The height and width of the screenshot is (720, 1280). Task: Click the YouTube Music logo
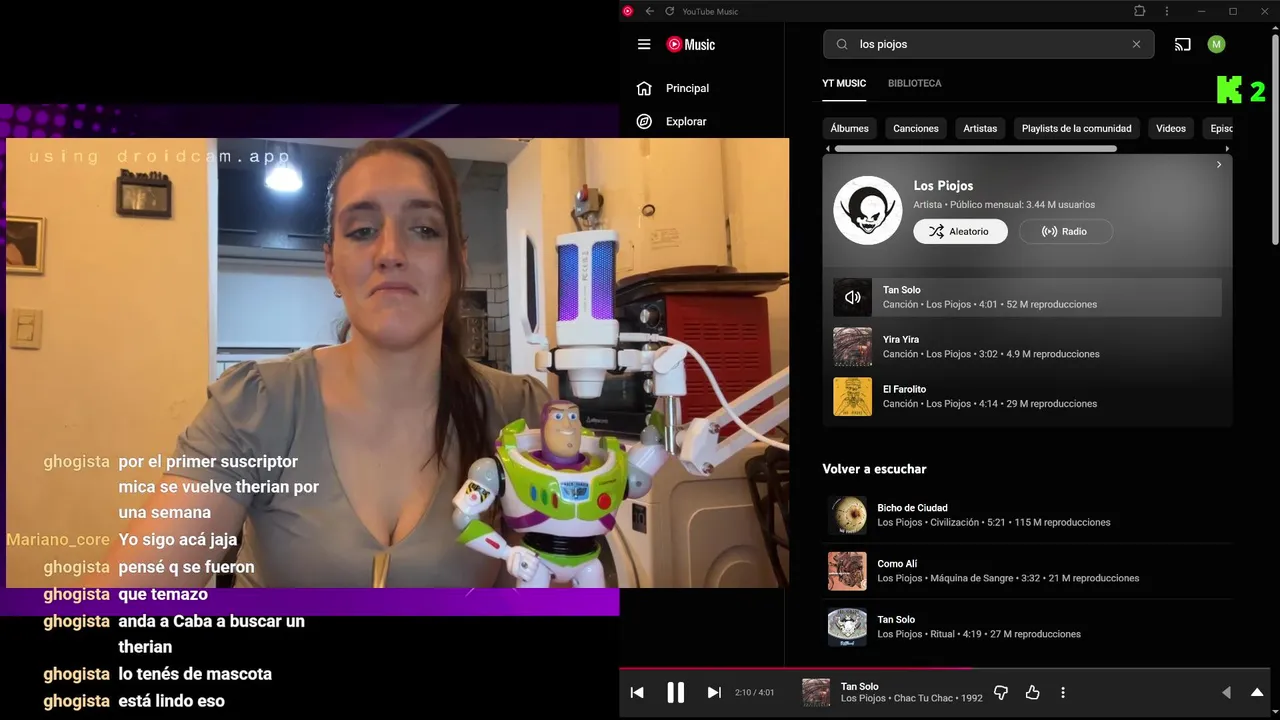tap(691, 44)
